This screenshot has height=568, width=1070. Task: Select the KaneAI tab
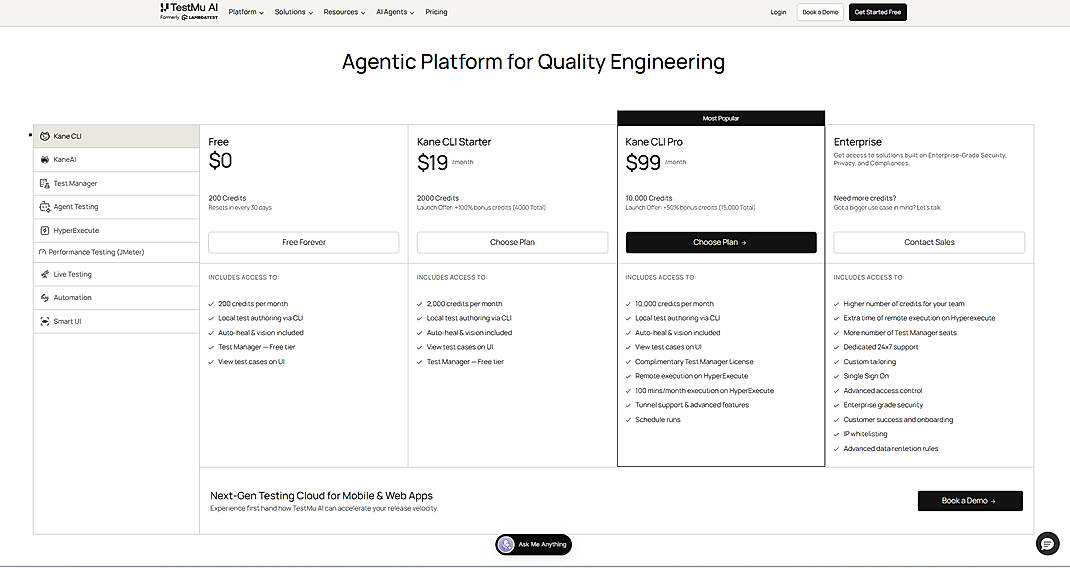(x=117, y=160)
